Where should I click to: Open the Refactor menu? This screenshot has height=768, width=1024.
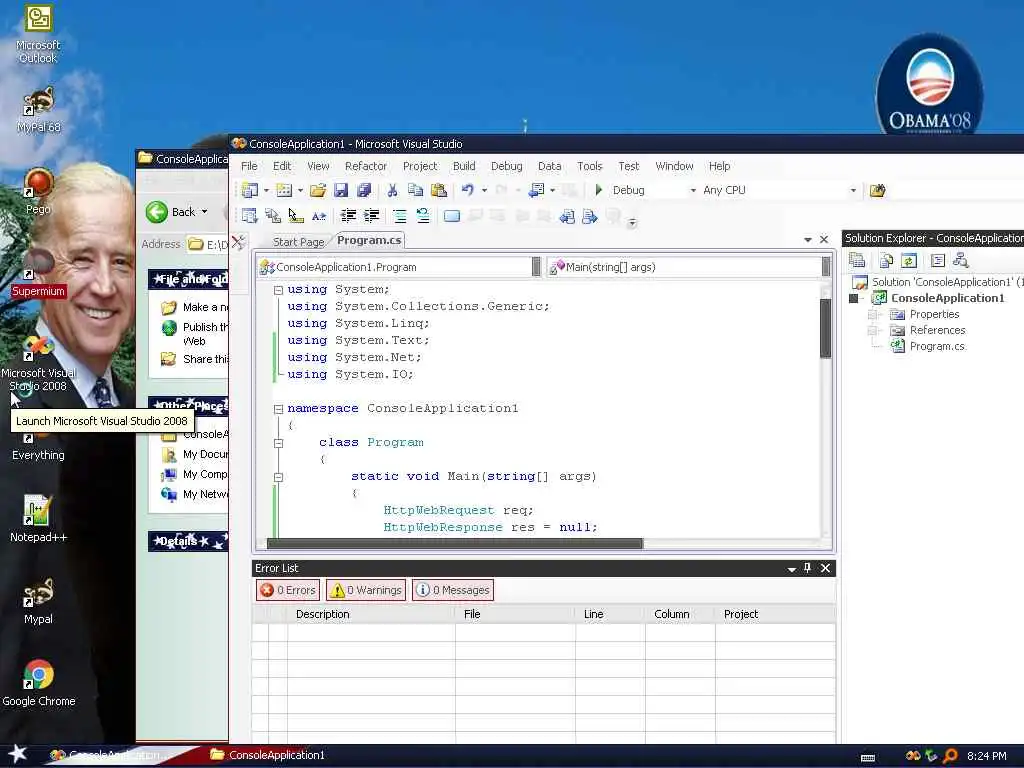366,166
